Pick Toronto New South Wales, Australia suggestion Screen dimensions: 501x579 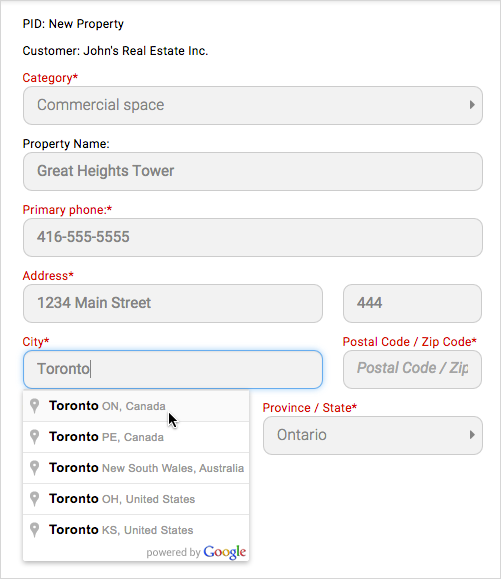pos(136,468)
